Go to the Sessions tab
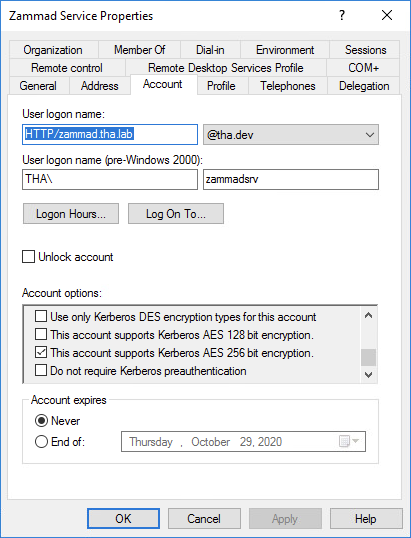Image resolution: width=411 pixels, height=538 pixels. [365, 50]
